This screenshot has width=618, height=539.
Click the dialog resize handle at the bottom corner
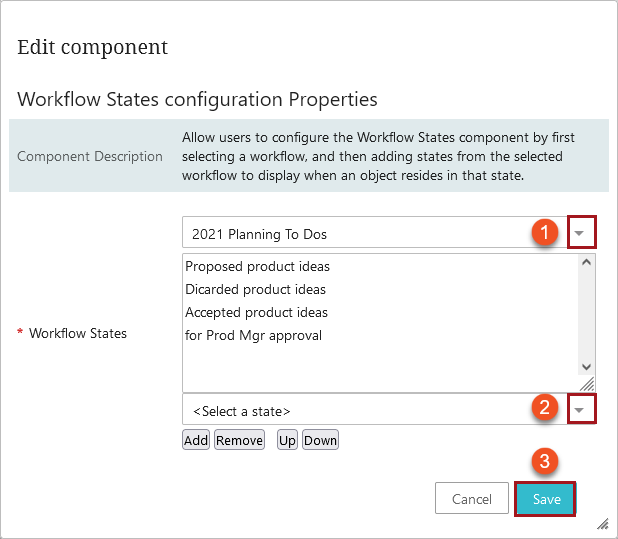click(x=603, y=524)
